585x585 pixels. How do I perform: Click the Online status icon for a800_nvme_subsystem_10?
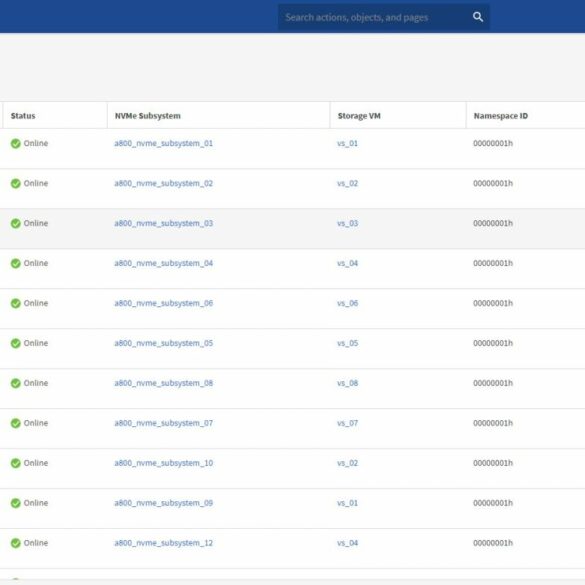16,463
